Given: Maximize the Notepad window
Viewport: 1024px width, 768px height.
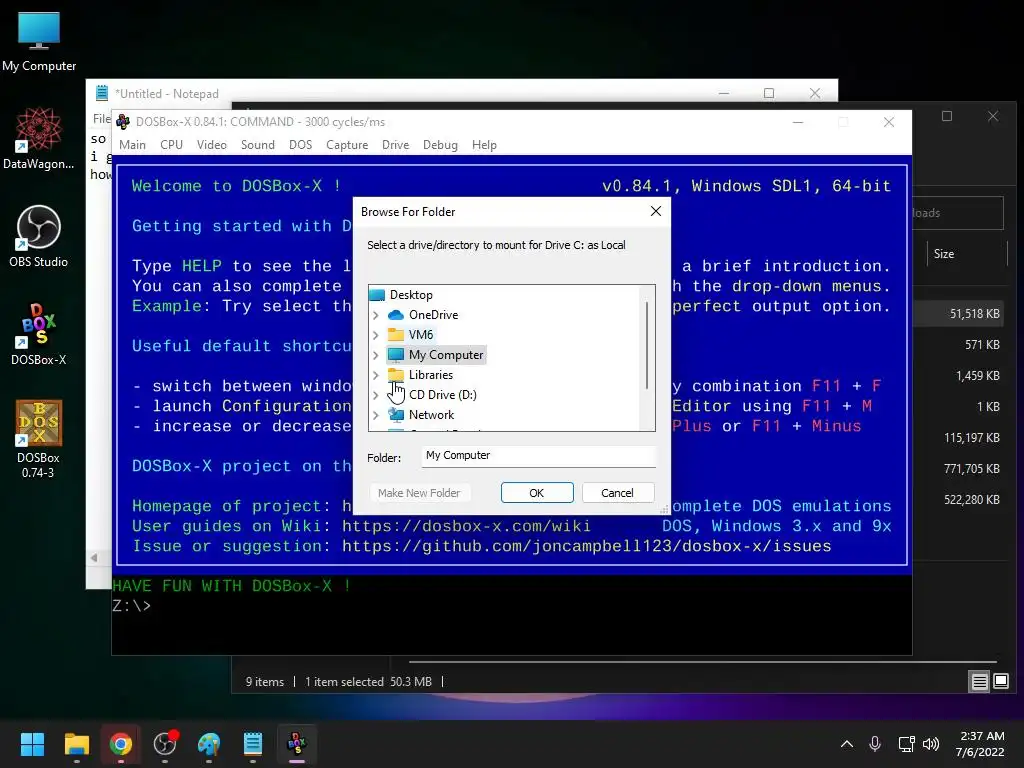Looking at the screenshot, I should pos(769,93).
